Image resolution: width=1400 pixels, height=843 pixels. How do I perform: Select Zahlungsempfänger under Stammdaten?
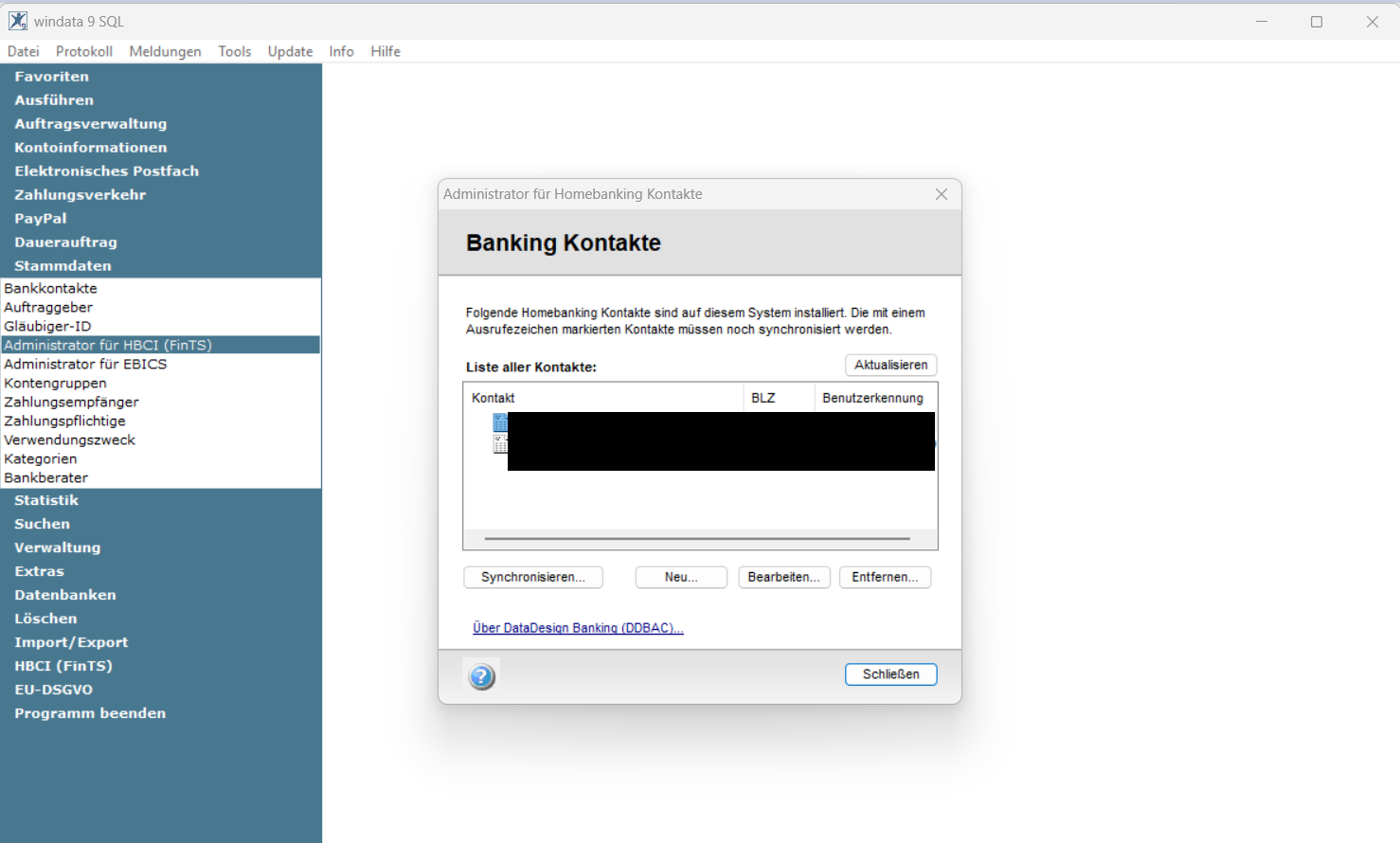point(160,402)
